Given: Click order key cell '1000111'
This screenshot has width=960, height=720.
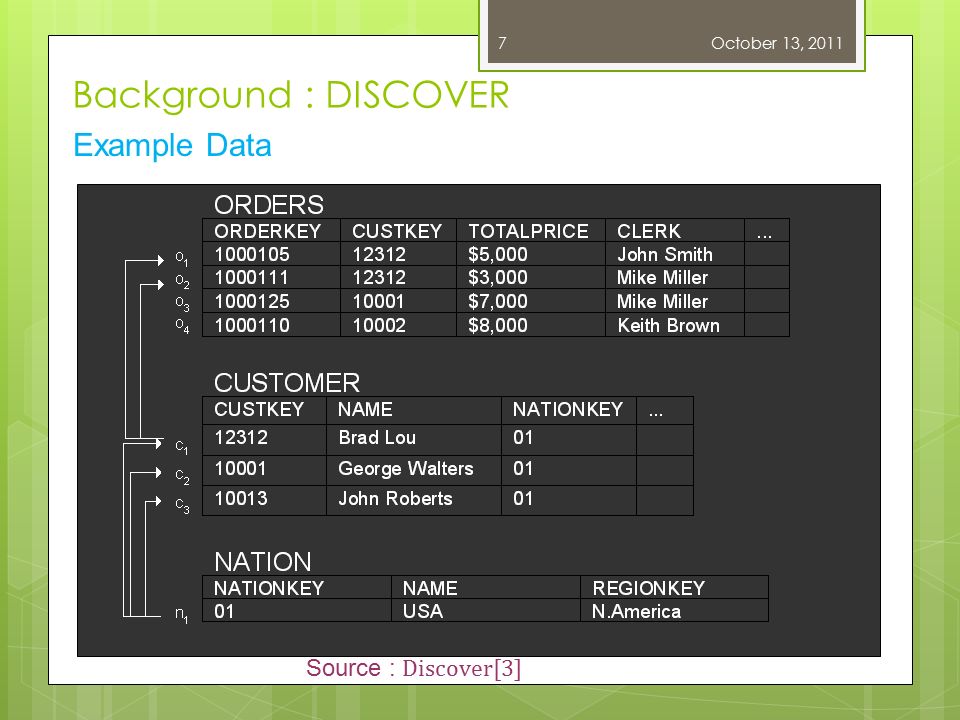Looking at the screenshot, I should click(x=251, y=277).
